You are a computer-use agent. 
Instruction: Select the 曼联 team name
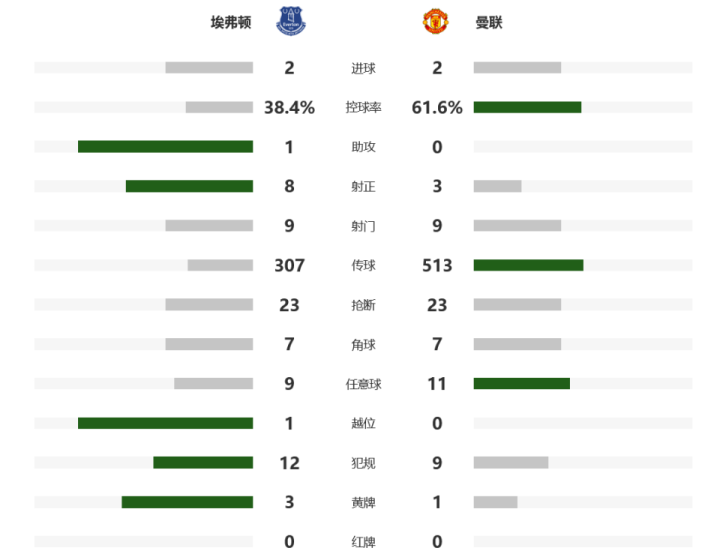pyautogui.click(x=489, y=22)
